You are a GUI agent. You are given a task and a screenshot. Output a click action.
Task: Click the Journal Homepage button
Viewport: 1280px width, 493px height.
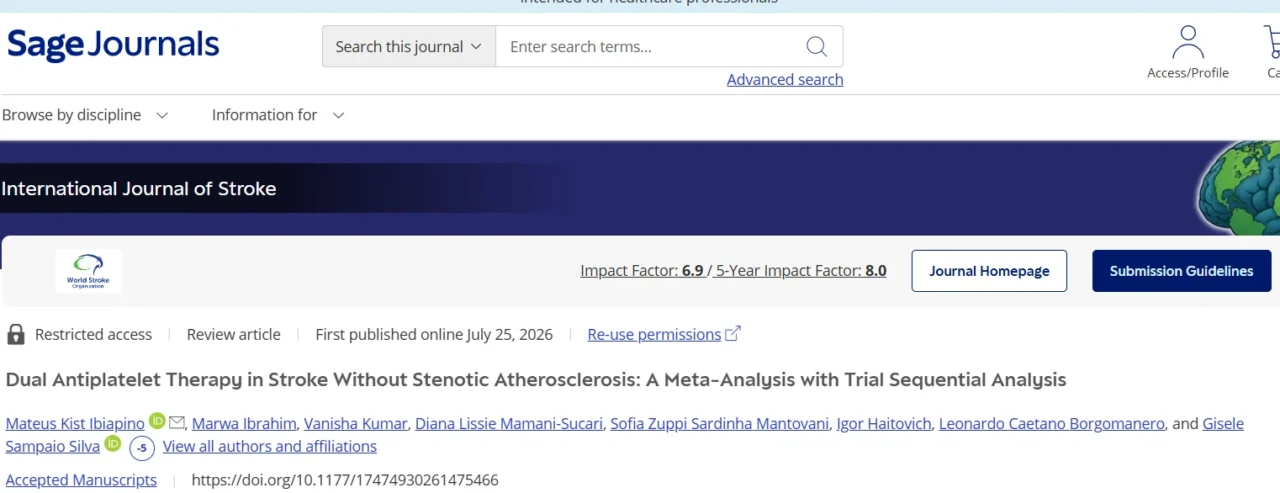989,271
